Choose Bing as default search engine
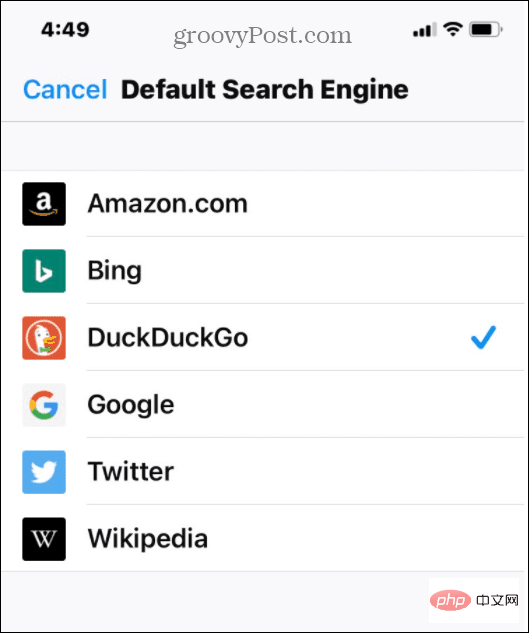This screenshot has height=633, width=529. 264,271
